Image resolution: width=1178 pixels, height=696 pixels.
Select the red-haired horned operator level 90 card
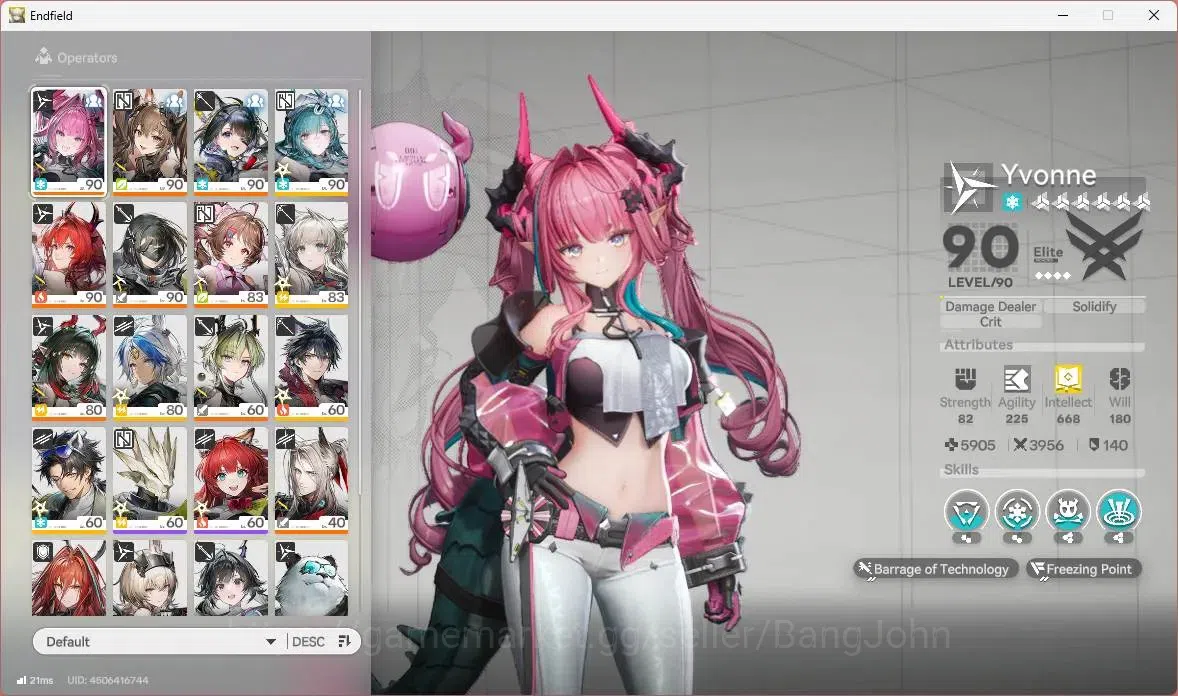(68, 254)
